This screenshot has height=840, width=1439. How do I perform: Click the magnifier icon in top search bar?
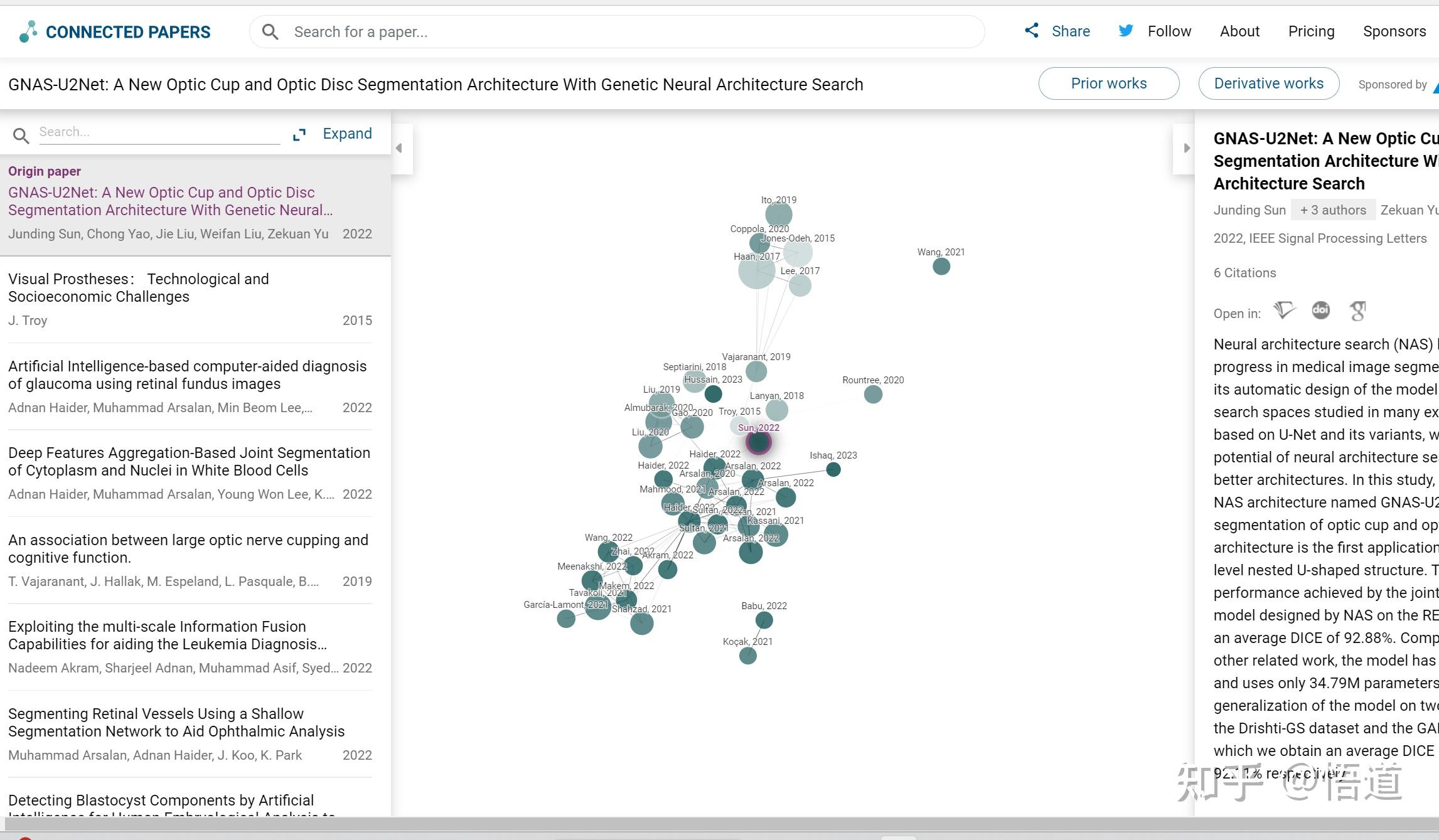pos(270,31)
